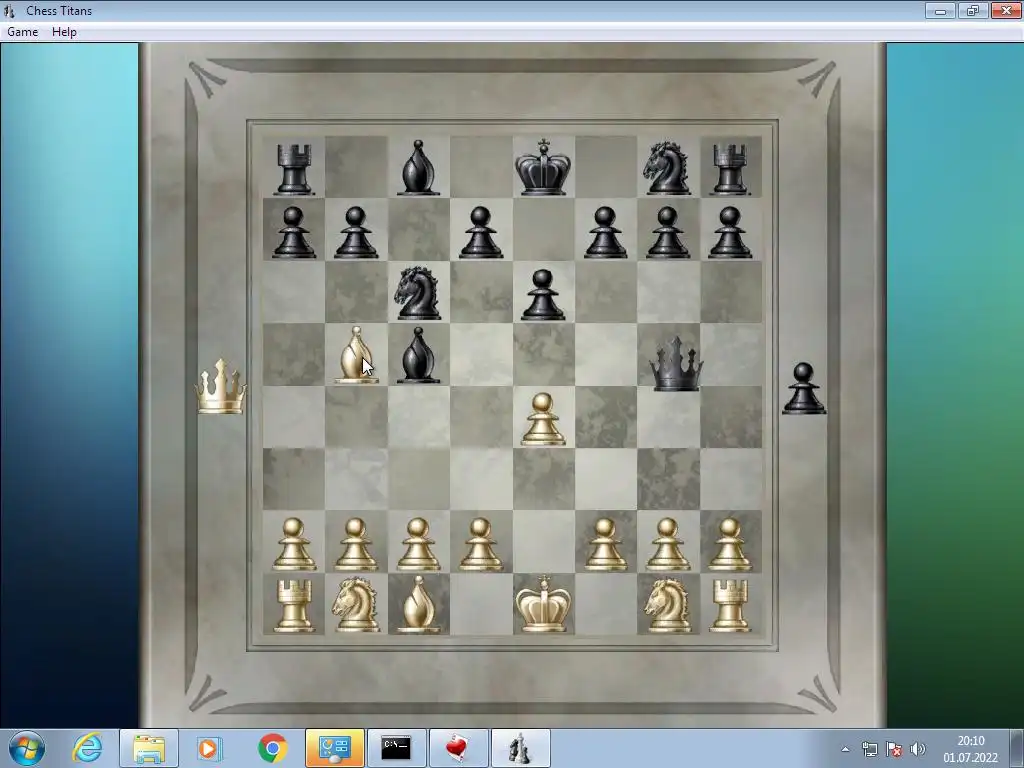Select the white rook on a1
1024x768 pixels.
tap(294, 606)
